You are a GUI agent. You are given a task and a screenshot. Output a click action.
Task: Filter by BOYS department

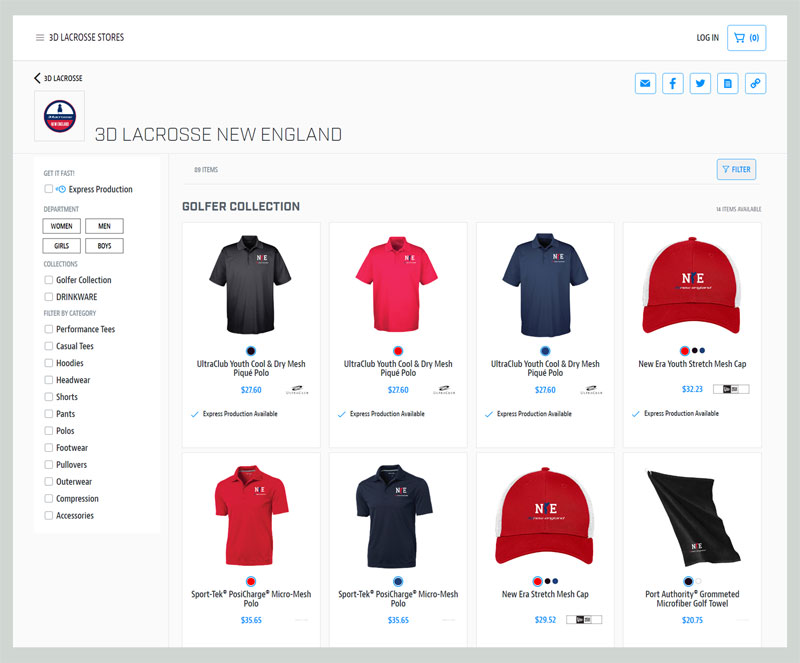point(104,246)
